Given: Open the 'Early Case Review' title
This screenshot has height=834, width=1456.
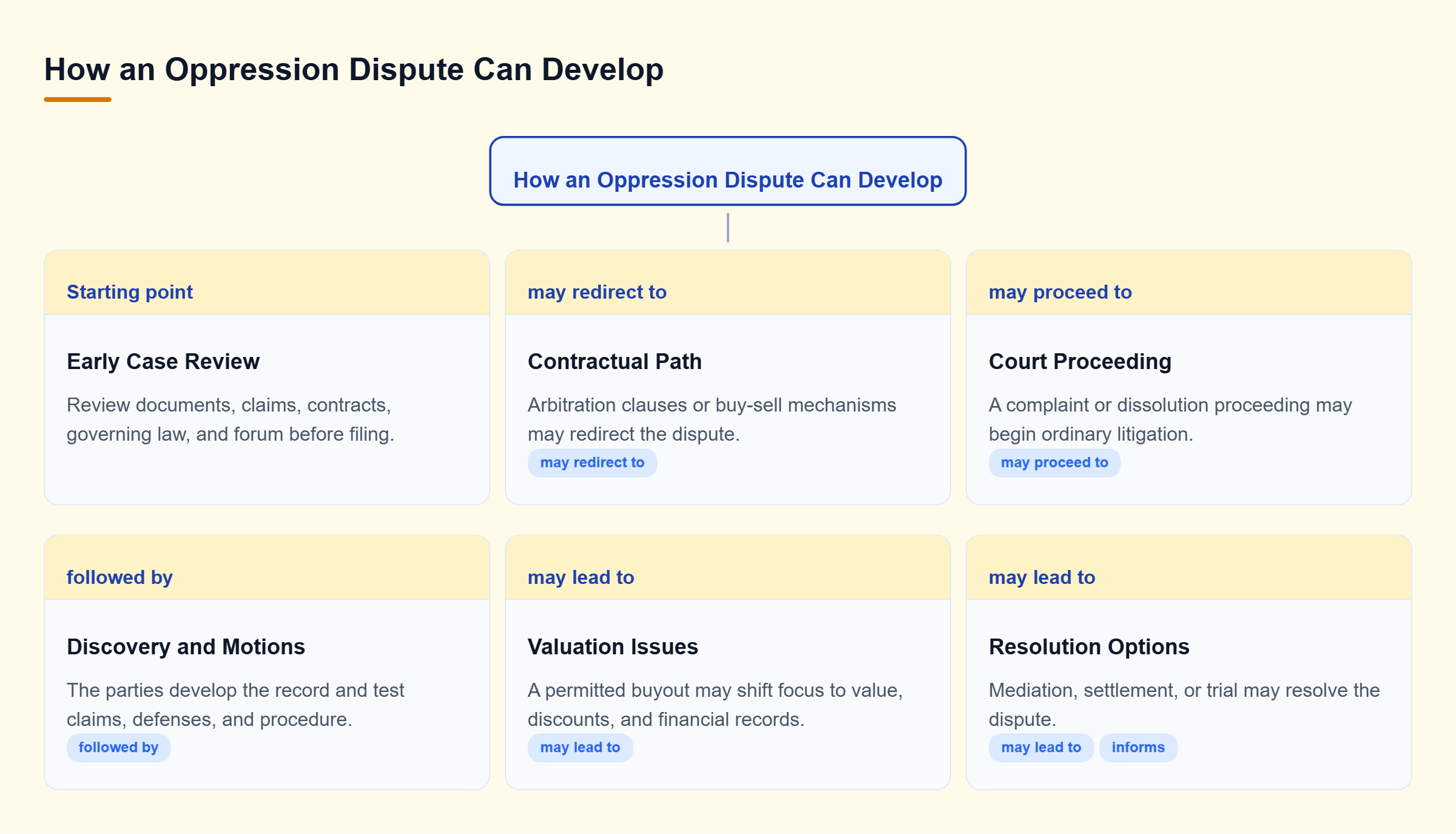Looking at the screenshot, I should coord(163,361).
